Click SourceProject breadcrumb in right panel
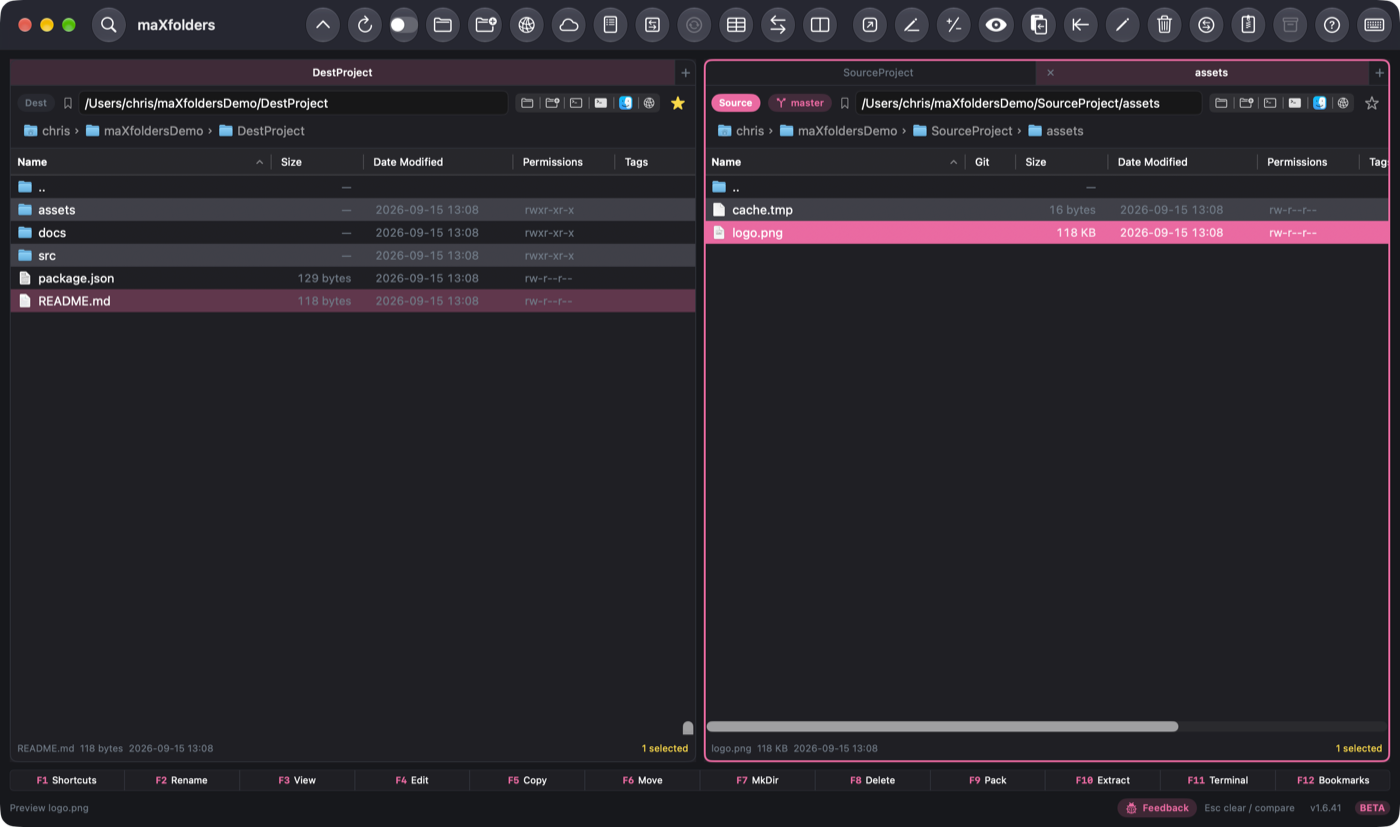Screen dimensions: 1400x827 [962, 131]
